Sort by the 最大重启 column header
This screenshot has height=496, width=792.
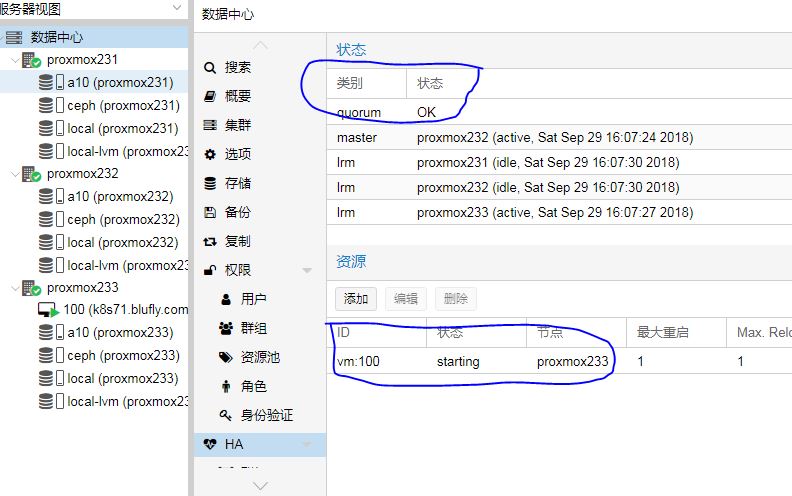676,332
